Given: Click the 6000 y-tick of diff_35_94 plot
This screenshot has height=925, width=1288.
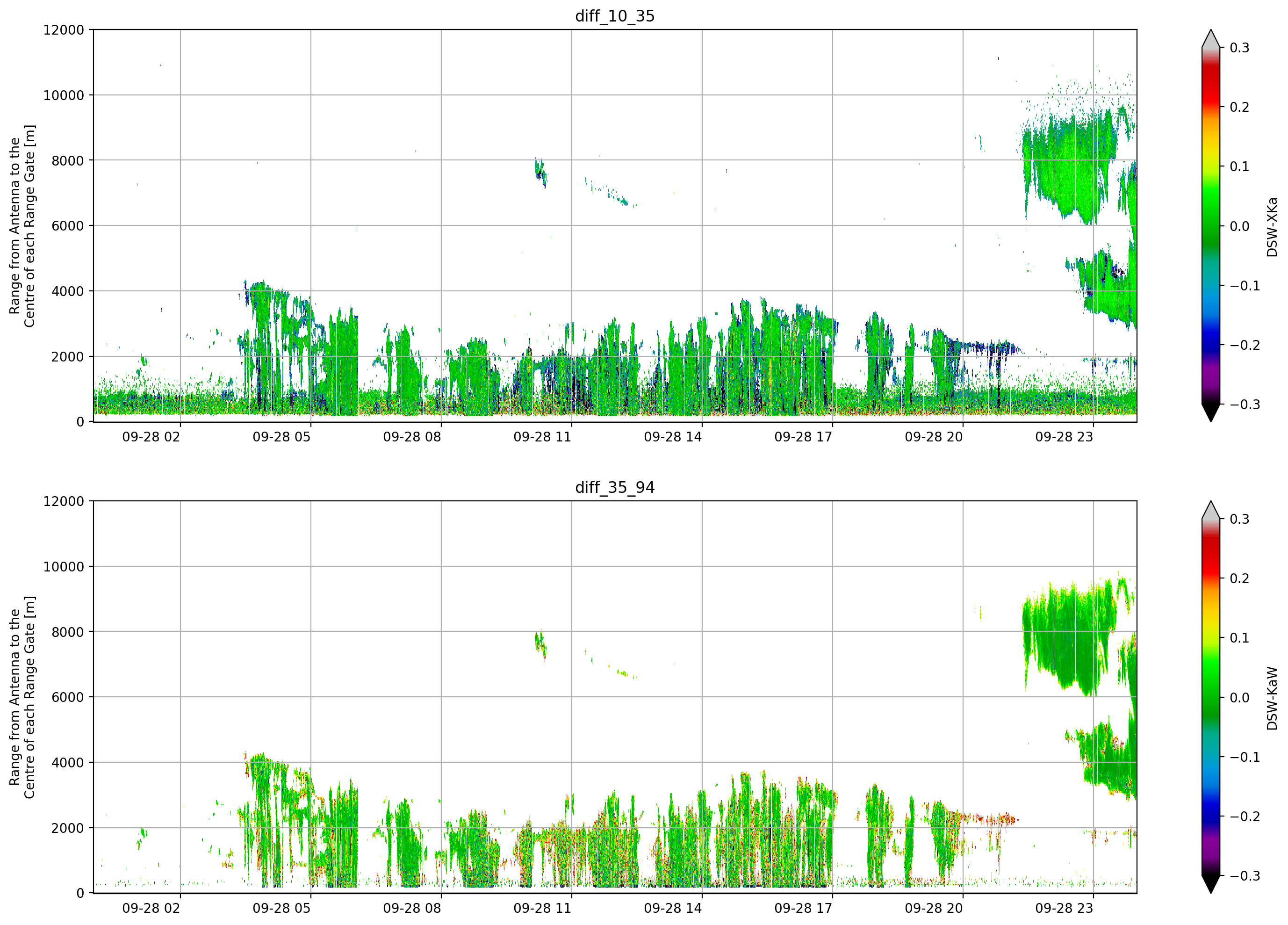Looking at the screenshot, I should [68, 698].
